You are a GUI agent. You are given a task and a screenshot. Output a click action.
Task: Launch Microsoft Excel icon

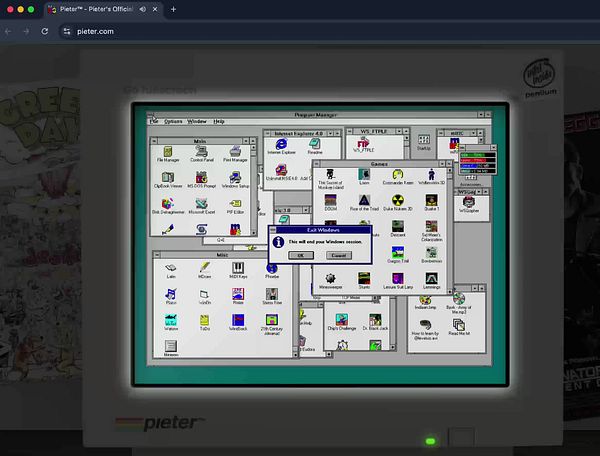202,206
